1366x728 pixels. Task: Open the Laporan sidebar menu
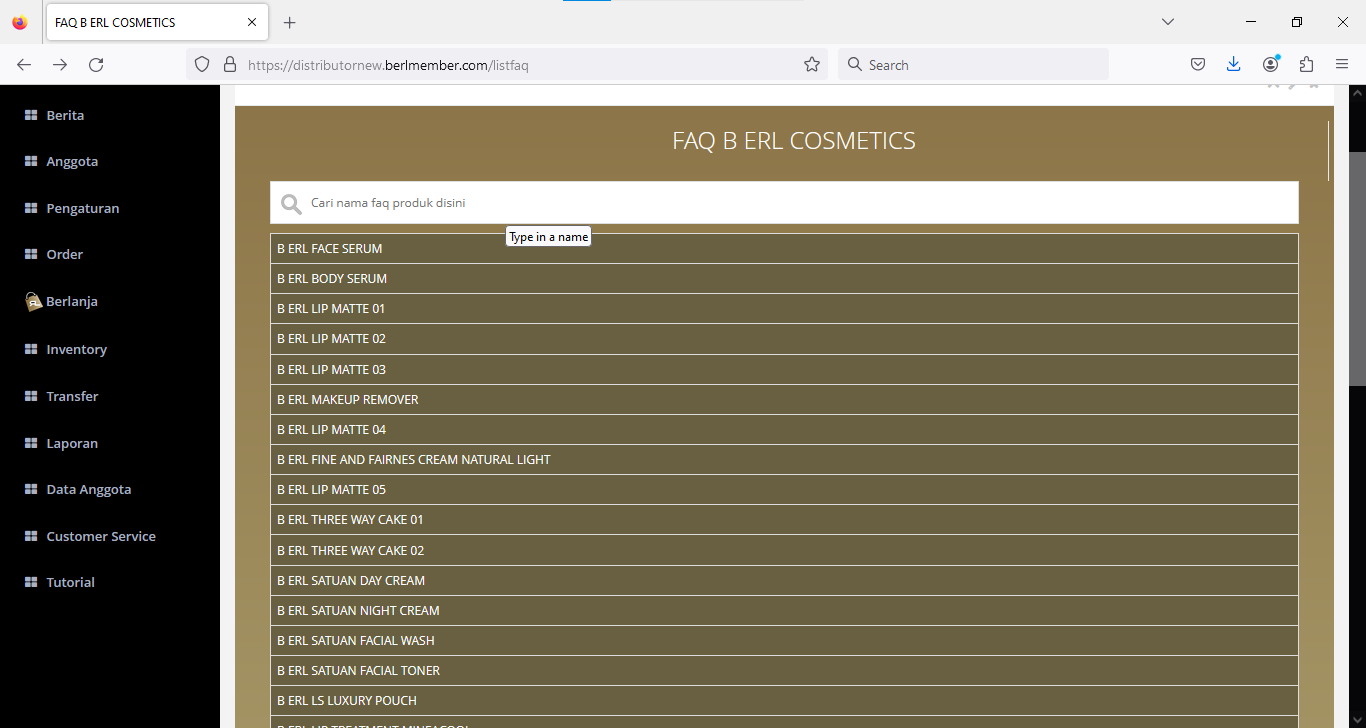(x=72, y=443)
